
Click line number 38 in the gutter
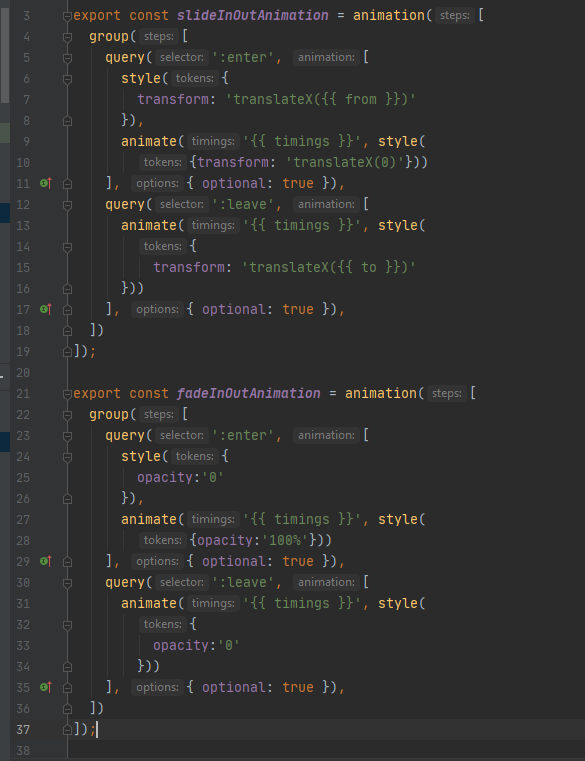23,751
